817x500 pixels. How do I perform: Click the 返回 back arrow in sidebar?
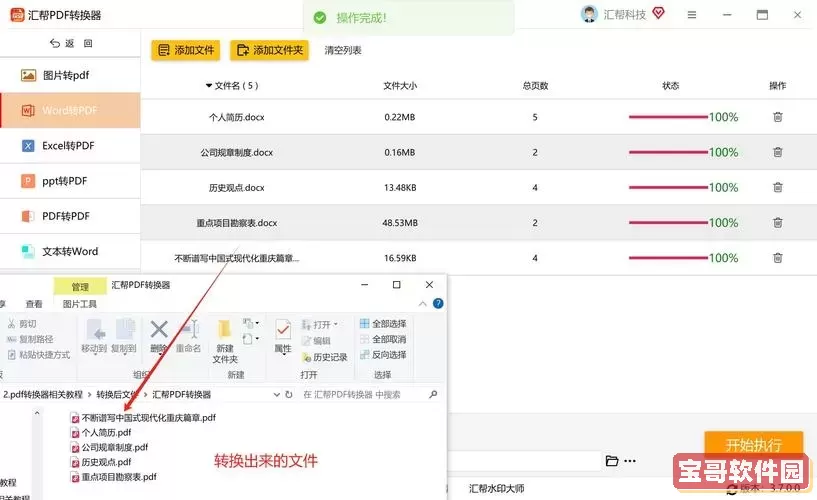pyautogui.click(x=55, y=43)
